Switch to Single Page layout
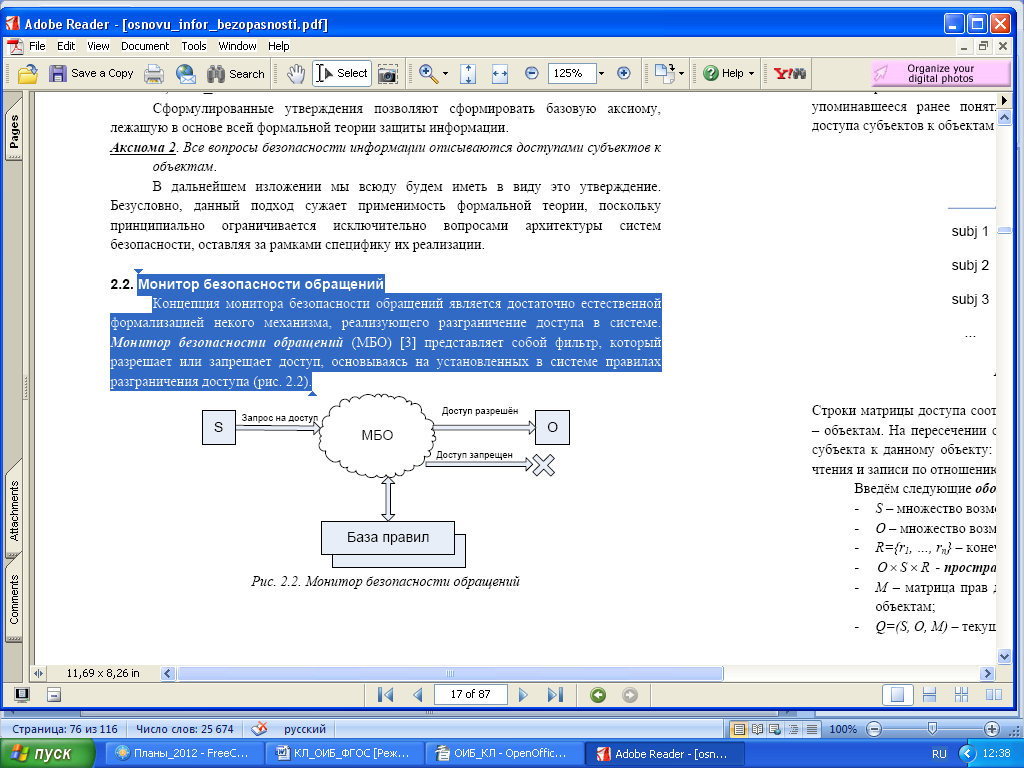 [x=897, y=695]
